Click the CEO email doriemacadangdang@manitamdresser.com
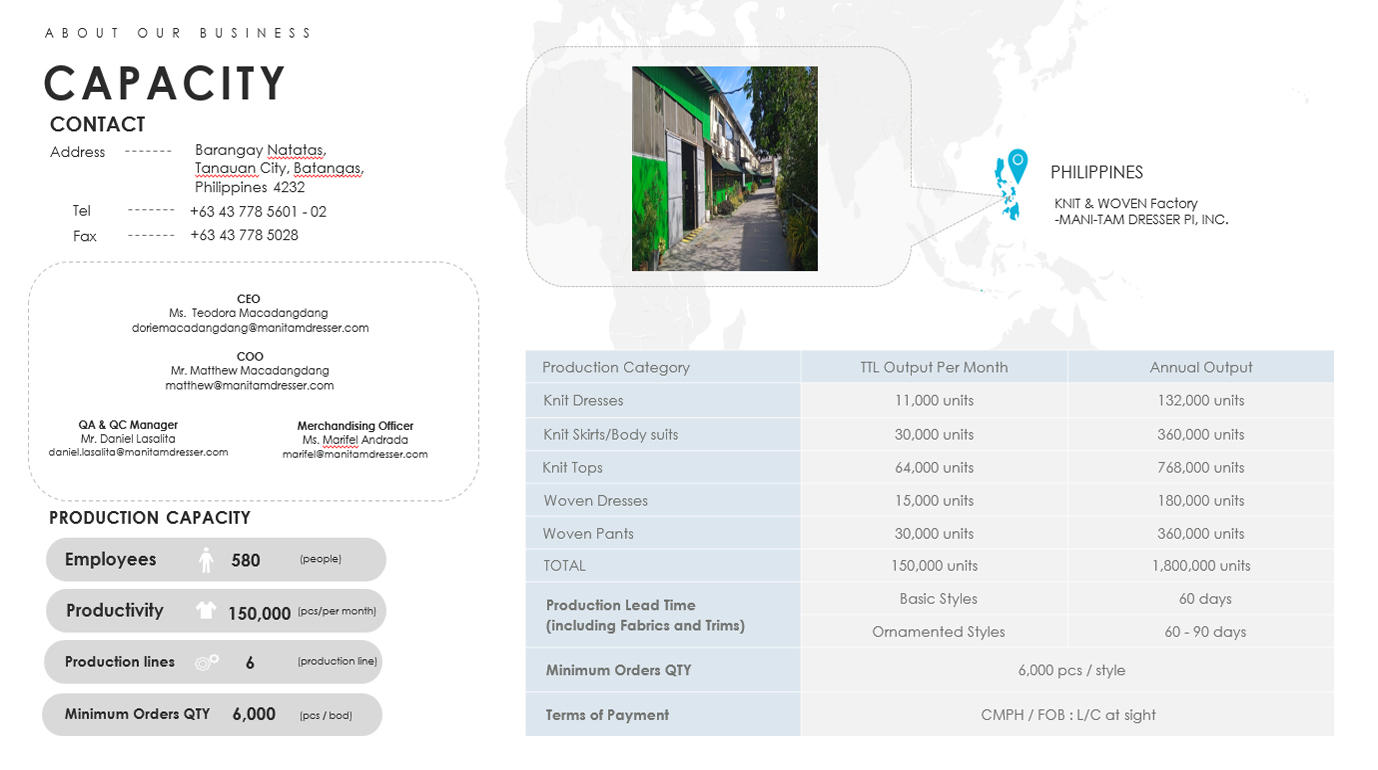Image resolution: width=1378 pixels, height=770 pixels. 250,328
